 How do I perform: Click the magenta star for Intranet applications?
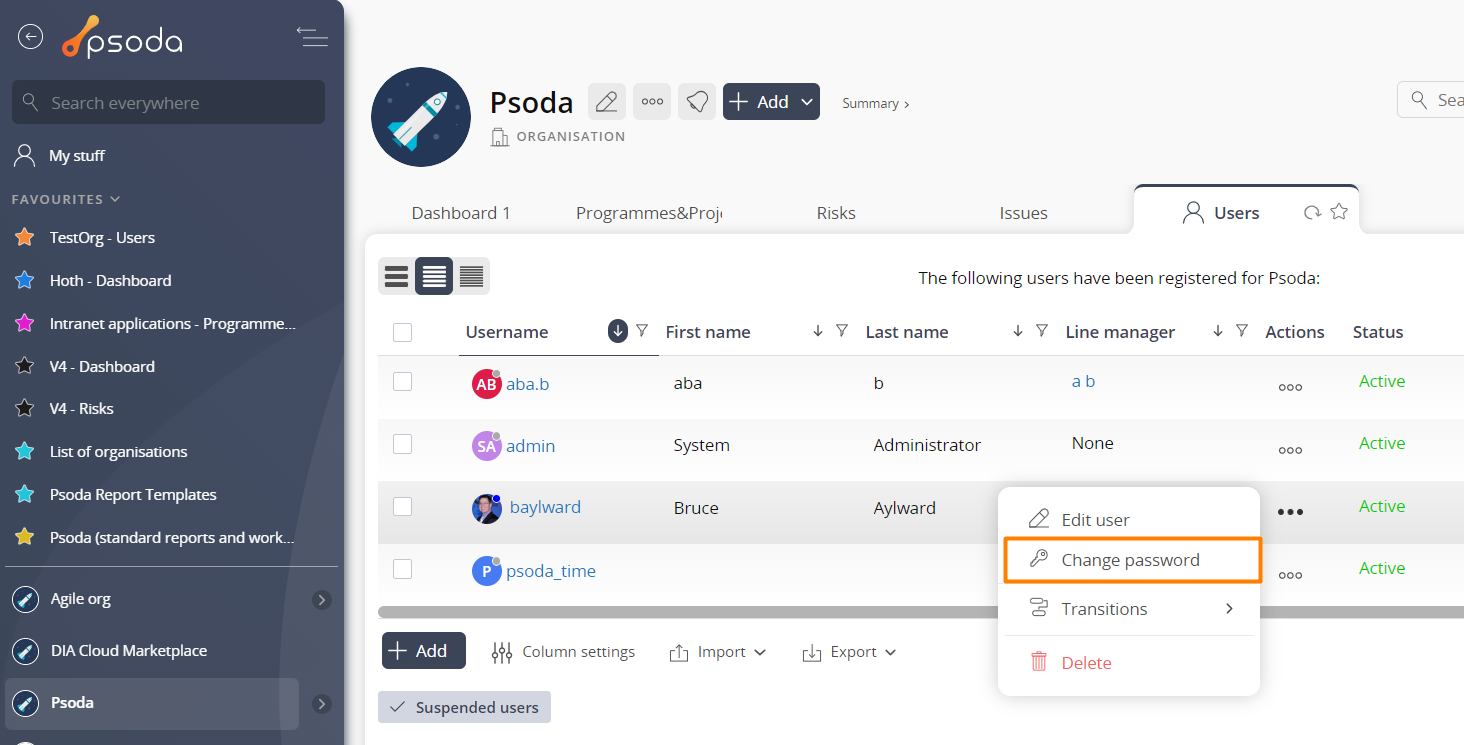(25, 324)
